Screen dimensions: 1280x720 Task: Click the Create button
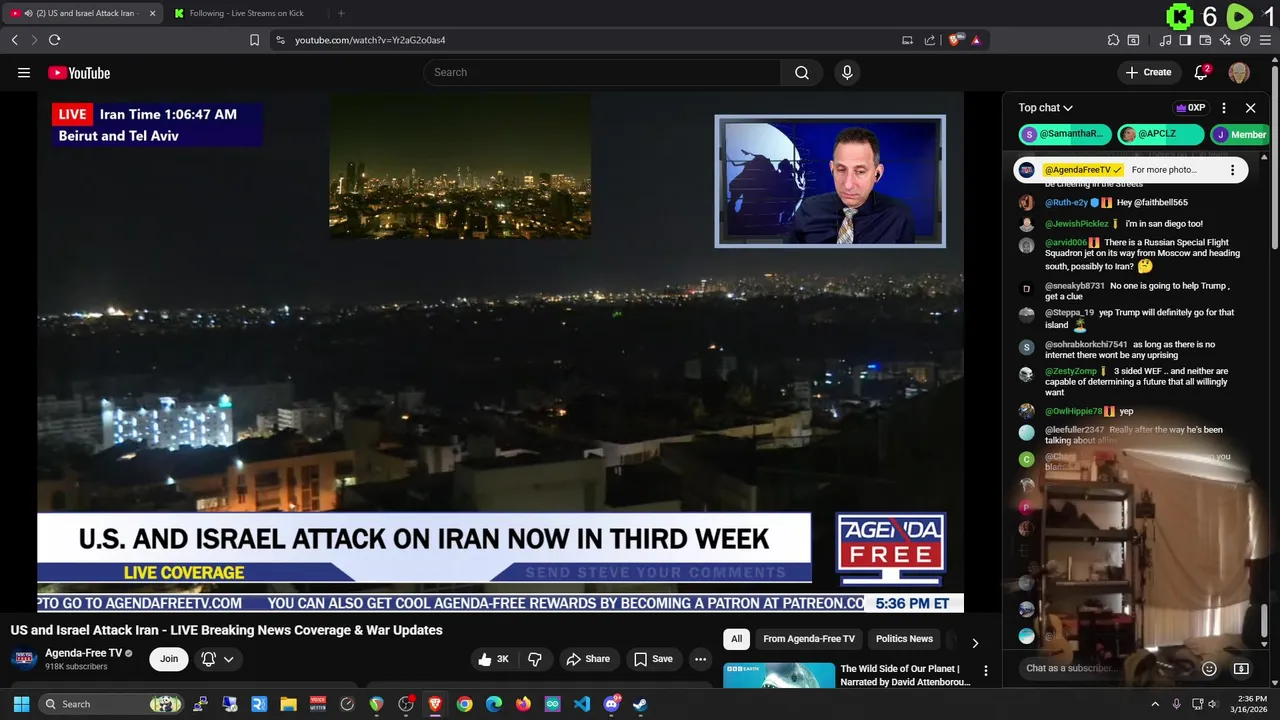pyautogui.click(x=1148, y=72)
